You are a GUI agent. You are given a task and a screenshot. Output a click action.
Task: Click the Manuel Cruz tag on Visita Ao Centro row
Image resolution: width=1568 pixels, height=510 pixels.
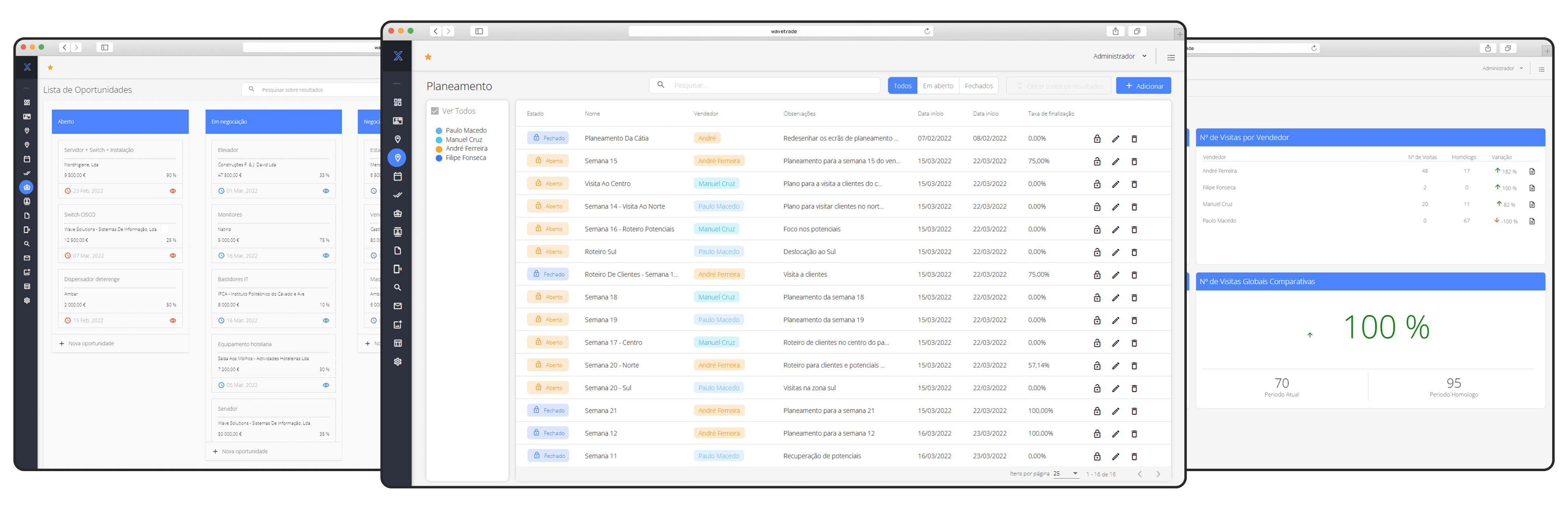point(716,184)
